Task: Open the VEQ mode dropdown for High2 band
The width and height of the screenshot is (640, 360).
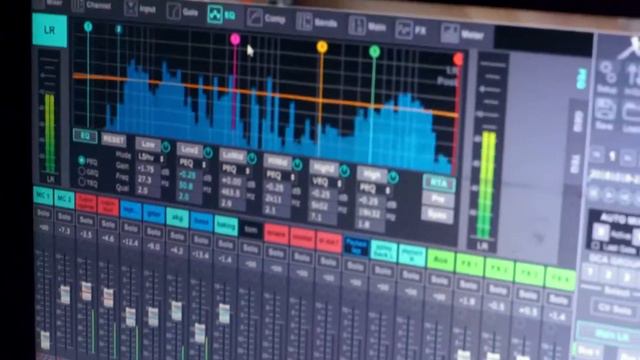Action: coord(326,182)
